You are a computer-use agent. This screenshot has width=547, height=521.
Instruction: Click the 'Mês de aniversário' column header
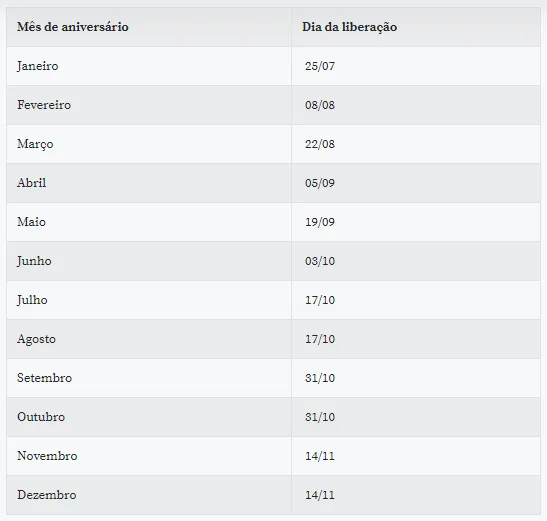73,27
